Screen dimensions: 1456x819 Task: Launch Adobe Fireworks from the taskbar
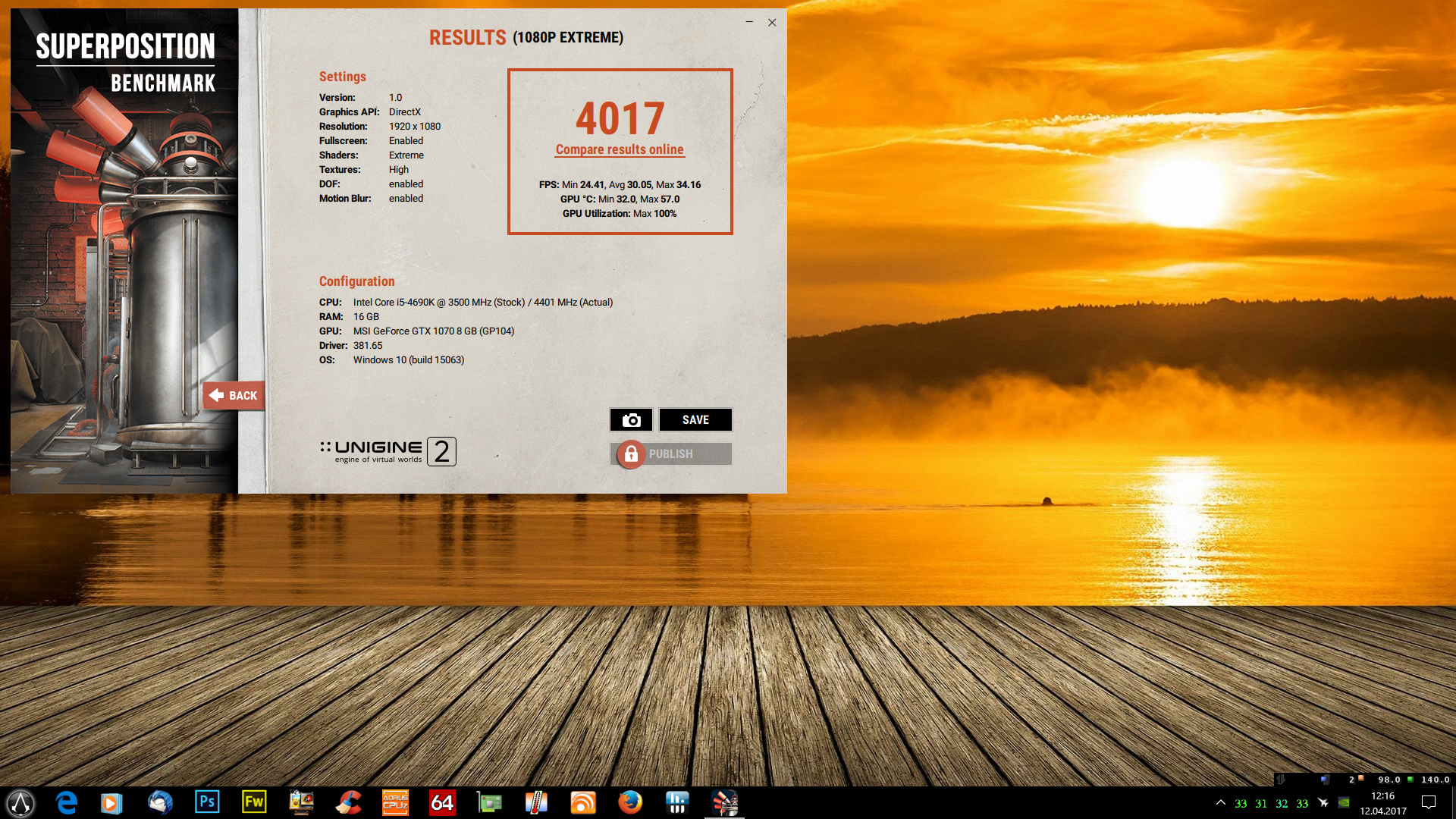click(253, 802)
